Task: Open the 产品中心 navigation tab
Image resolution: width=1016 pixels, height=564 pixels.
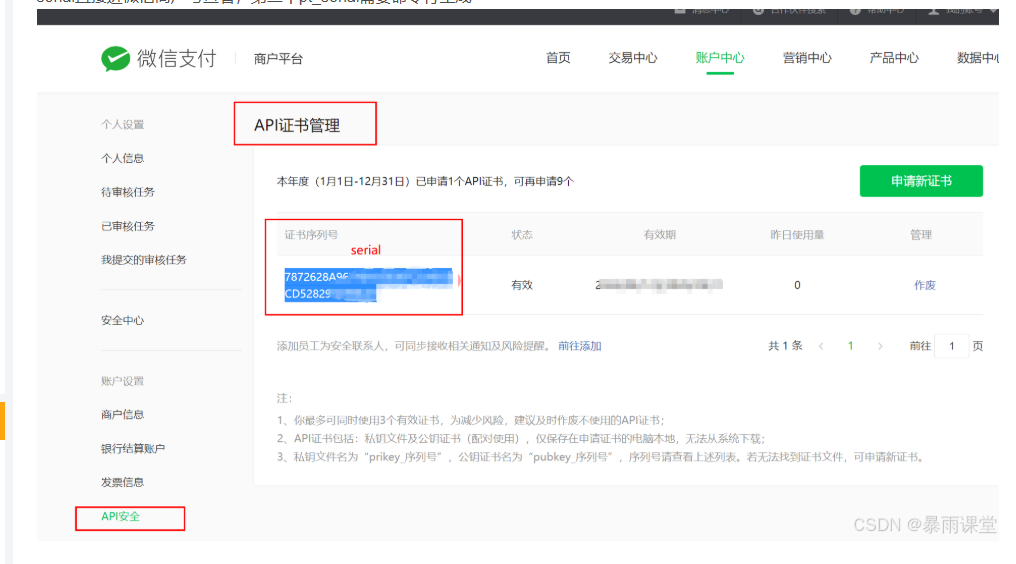Action: 894,58
